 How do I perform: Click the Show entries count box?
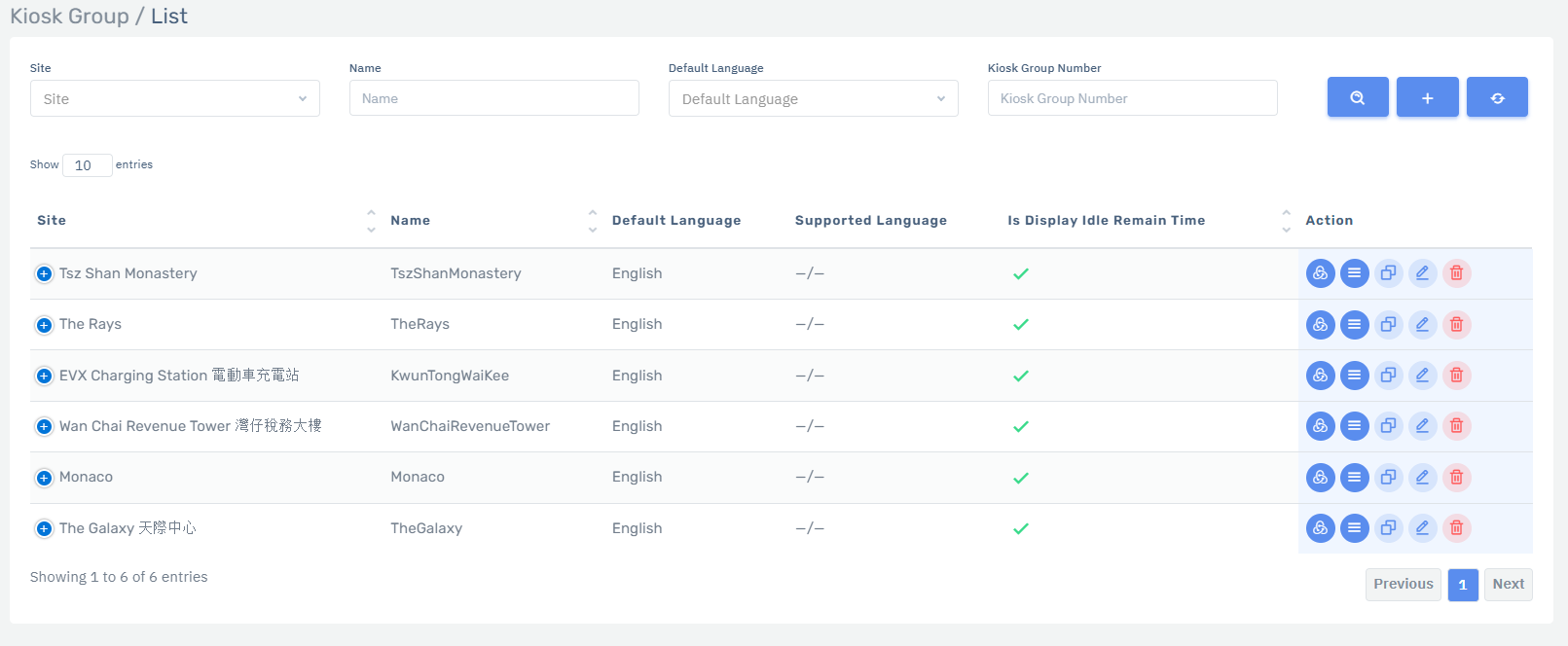coord(88,165)
